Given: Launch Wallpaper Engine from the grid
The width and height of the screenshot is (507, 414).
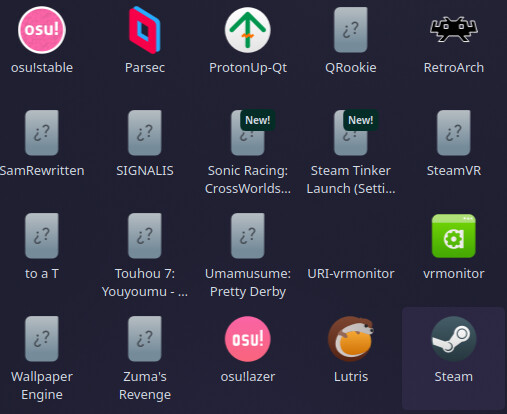Looking at the screenshot, I should pos(42,339).
